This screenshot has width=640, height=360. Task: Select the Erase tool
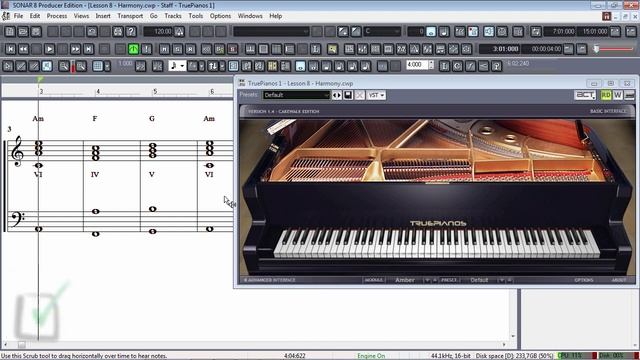34,66
